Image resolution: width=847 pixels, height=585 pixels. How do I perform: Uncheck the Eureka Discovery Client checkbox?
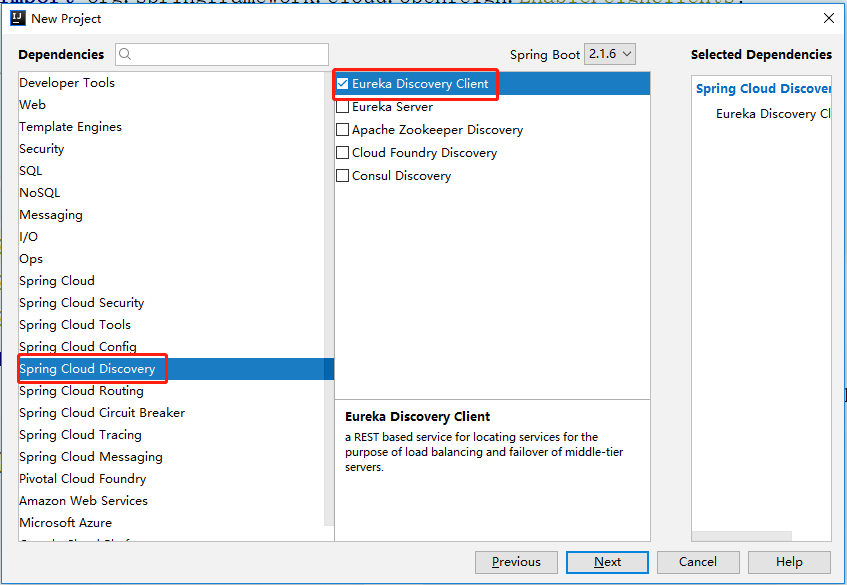[x=342, y=84]
